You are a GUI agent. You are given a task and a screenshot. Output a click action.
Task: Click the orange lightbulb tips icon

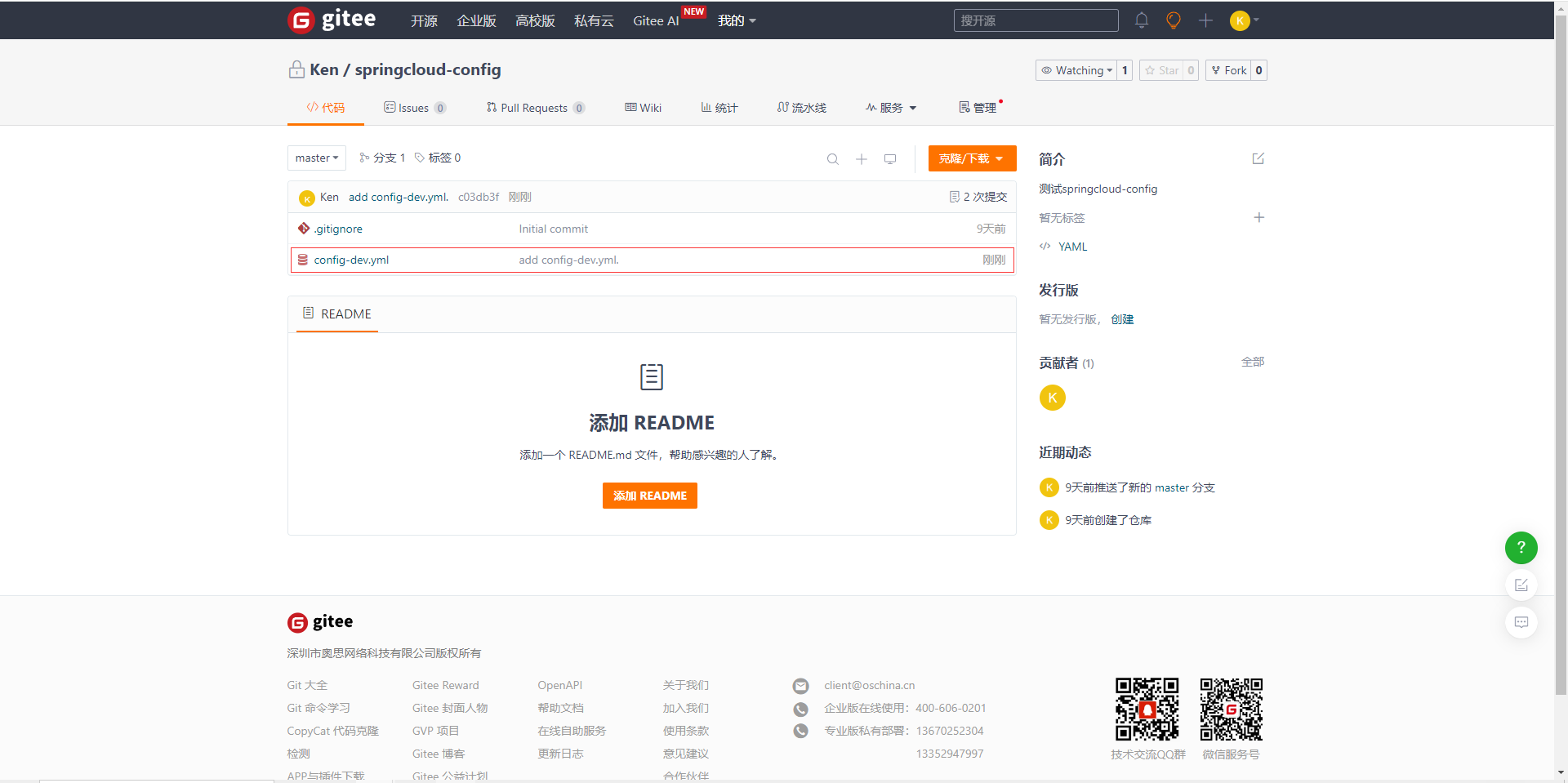[1174, 20]
